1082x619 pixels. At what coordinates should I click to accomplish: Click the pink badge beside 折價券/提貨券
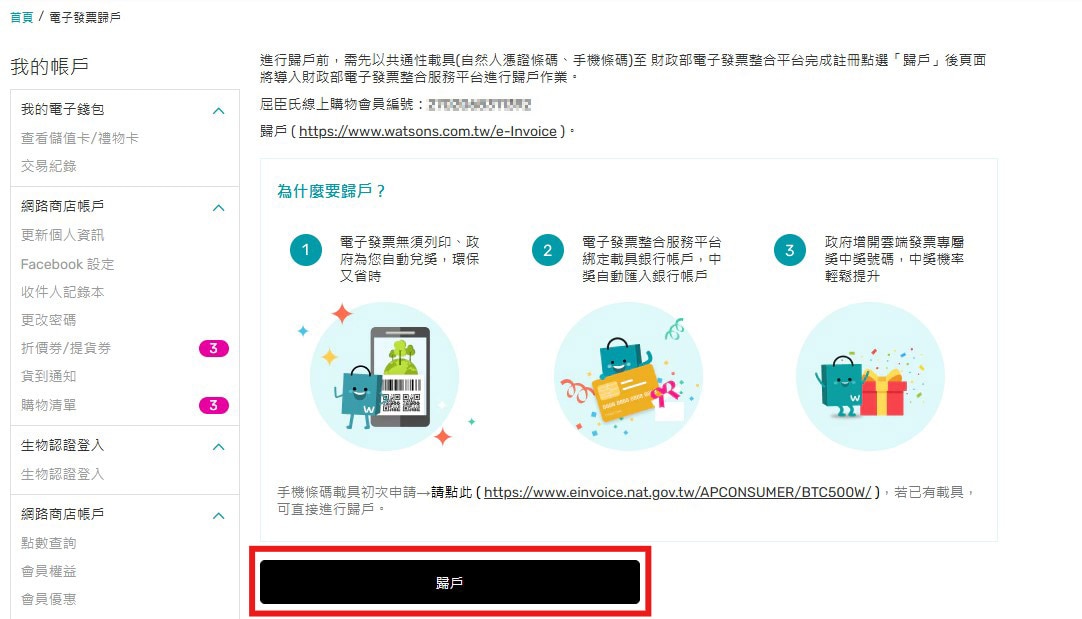point(213,348)
